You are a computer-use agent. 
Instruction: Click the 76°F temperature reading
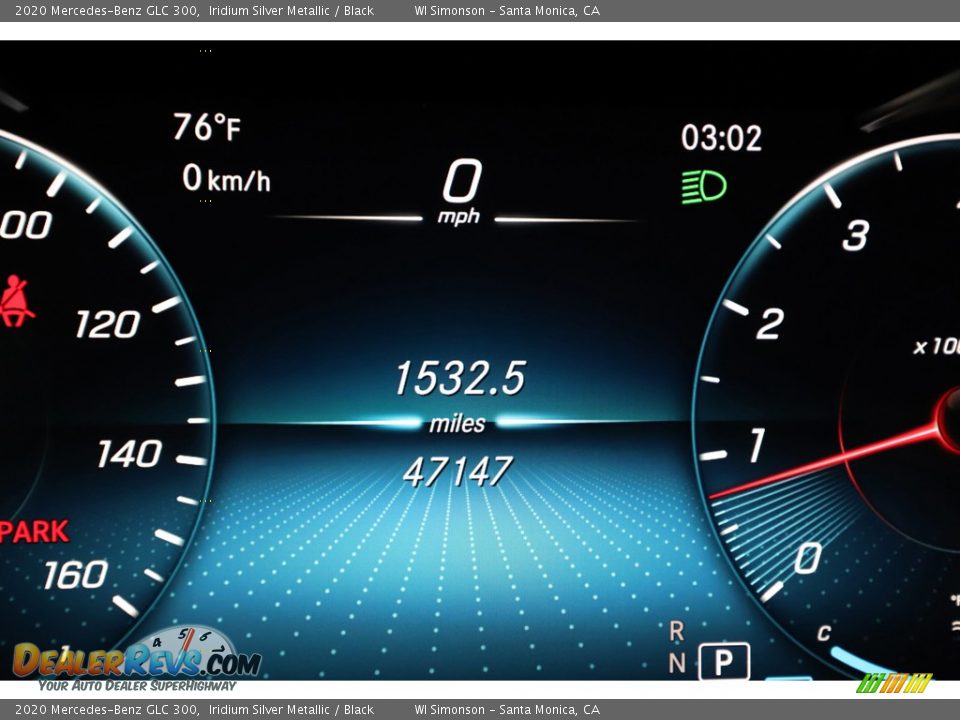(207, 127)
